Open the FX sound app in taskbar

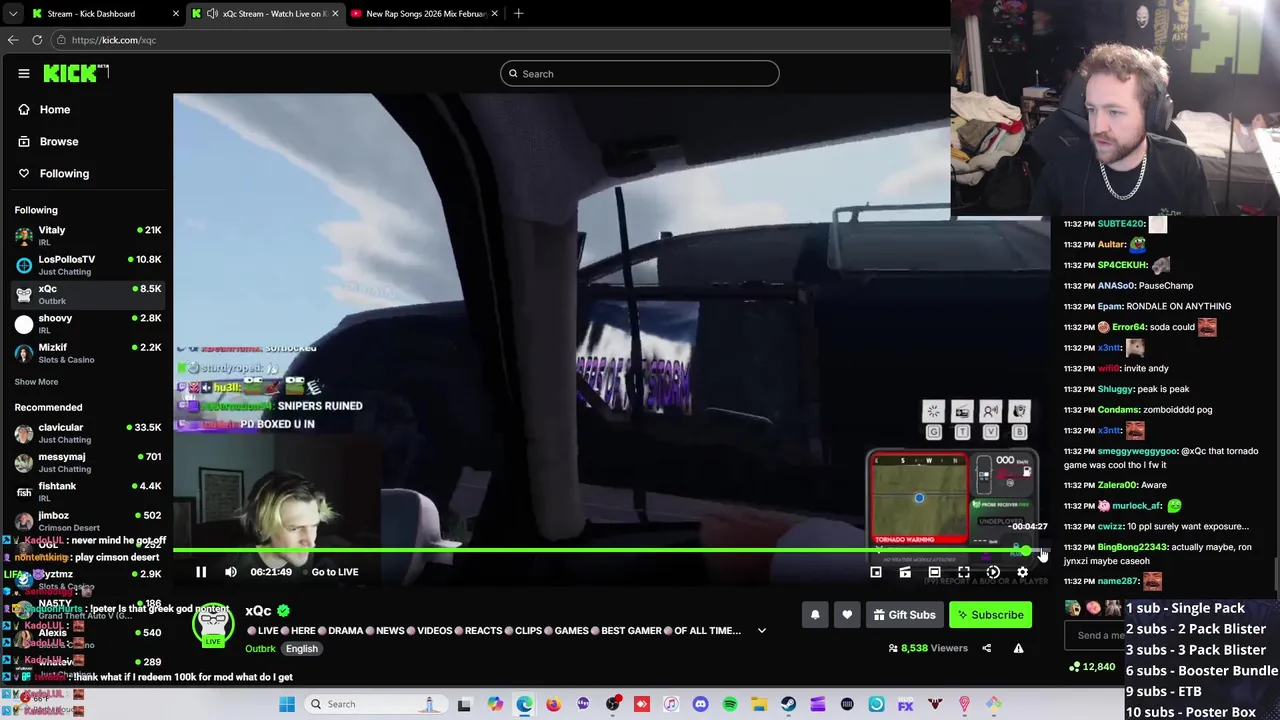tap(906, 704)
